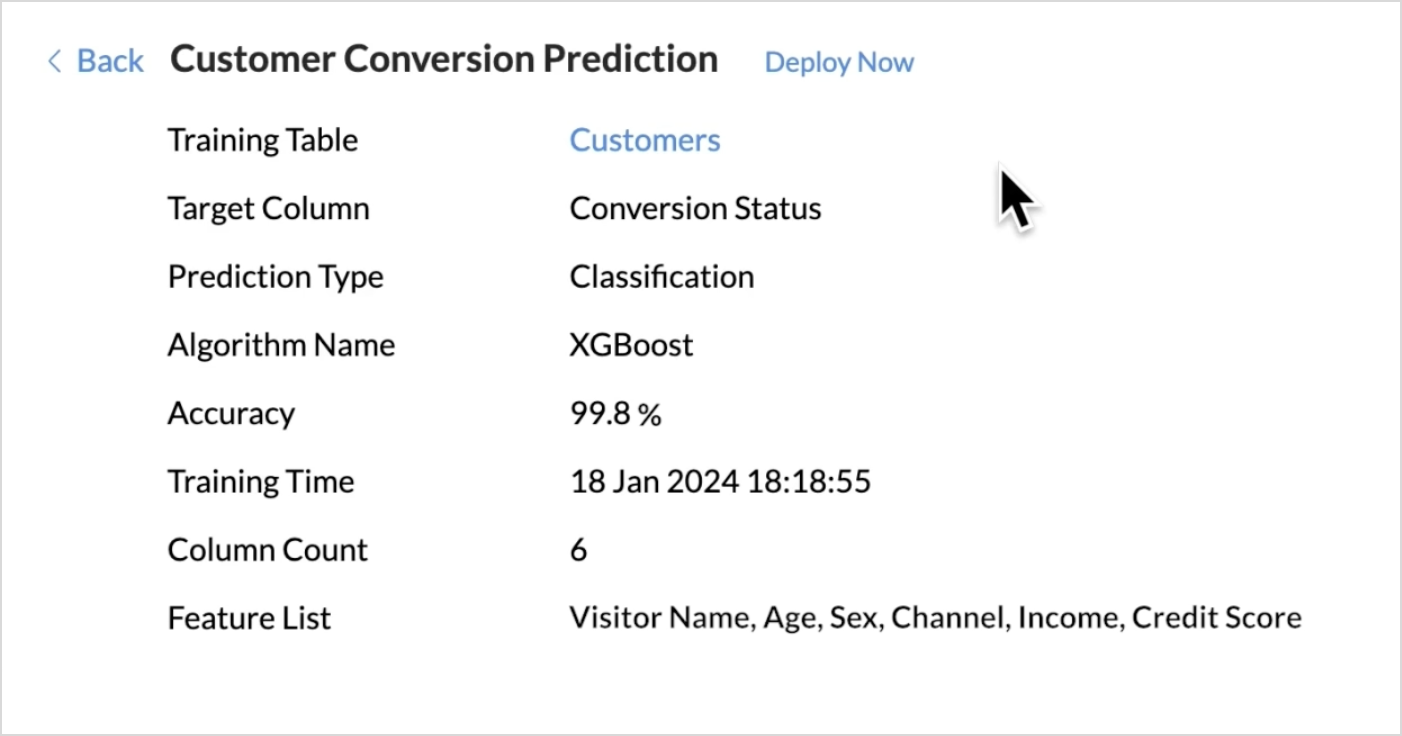This screenshot has width=1402, height=736.
Task: Select the Prediction Type label
Action: [x=275, y=276]
